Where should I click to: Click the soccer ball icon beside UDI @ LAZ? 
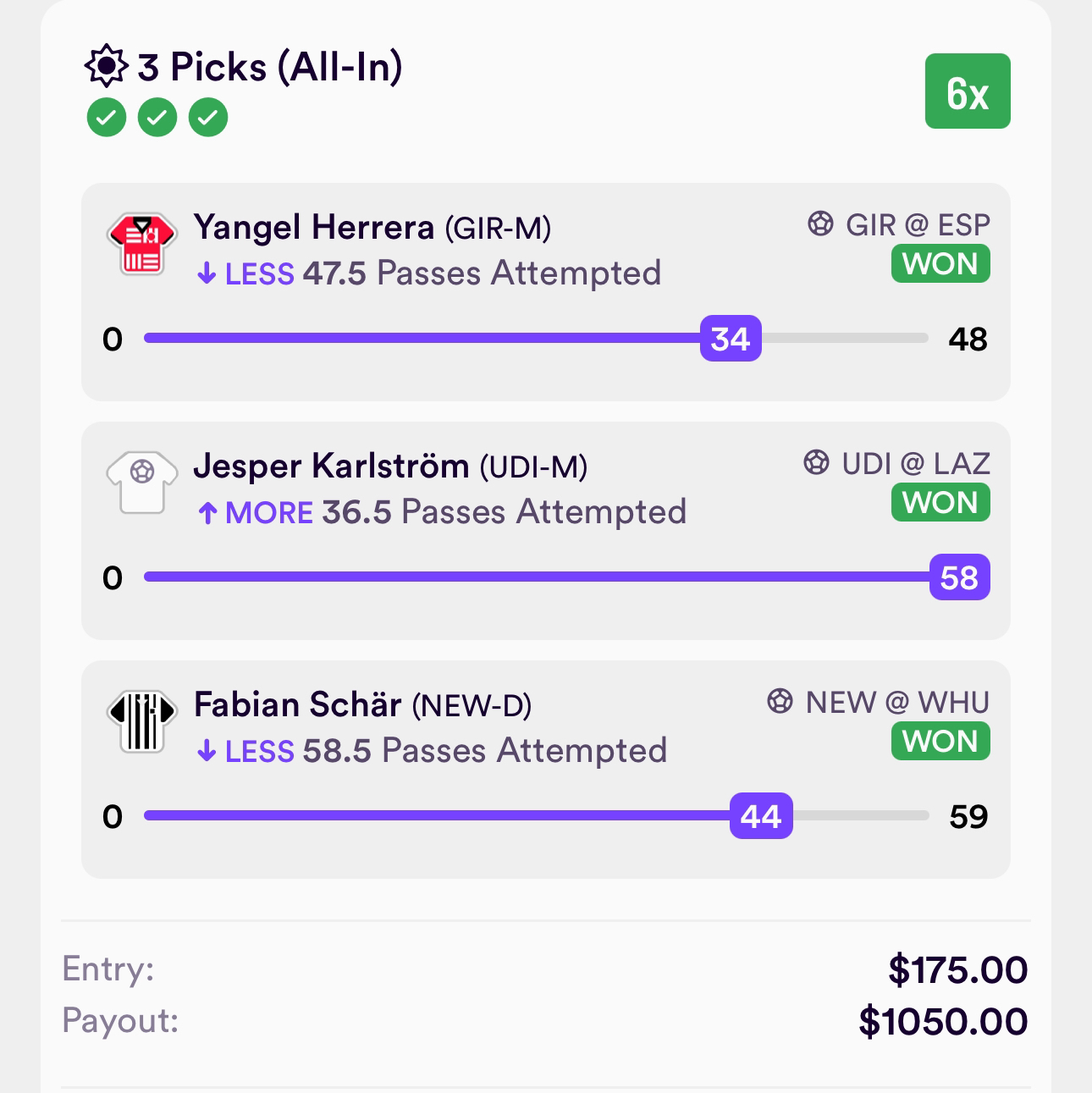(x=816, y=463)
